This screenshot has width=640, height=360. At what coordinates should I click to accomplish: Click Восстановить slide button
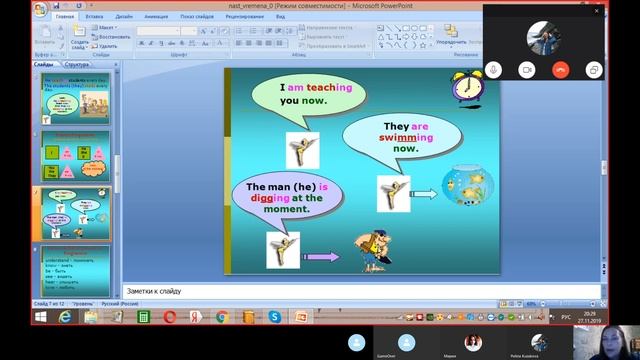coord(111,37)
